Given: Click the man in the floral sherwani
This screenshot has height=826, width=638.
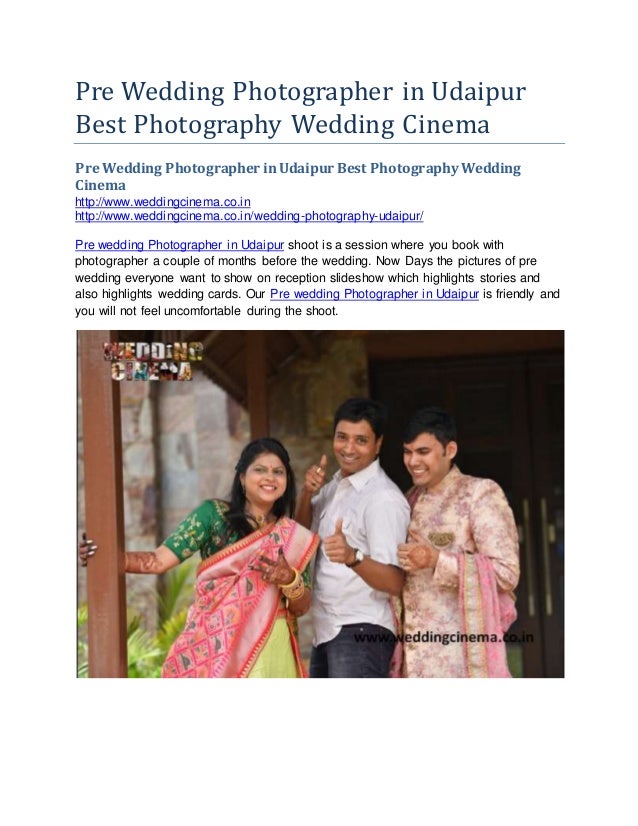Looking at the screenshot, I should click(454, 548).
